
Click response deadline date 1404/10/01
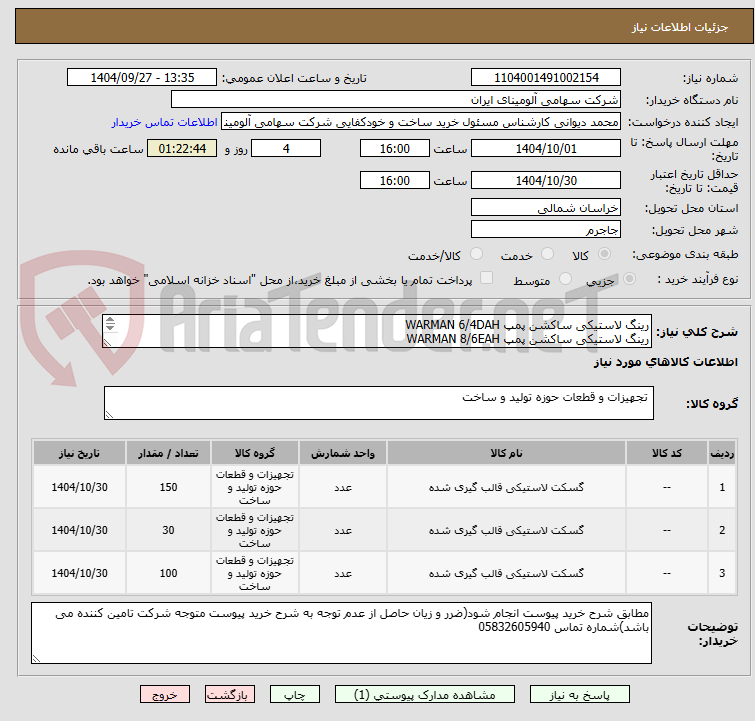(x=546, y=148)
